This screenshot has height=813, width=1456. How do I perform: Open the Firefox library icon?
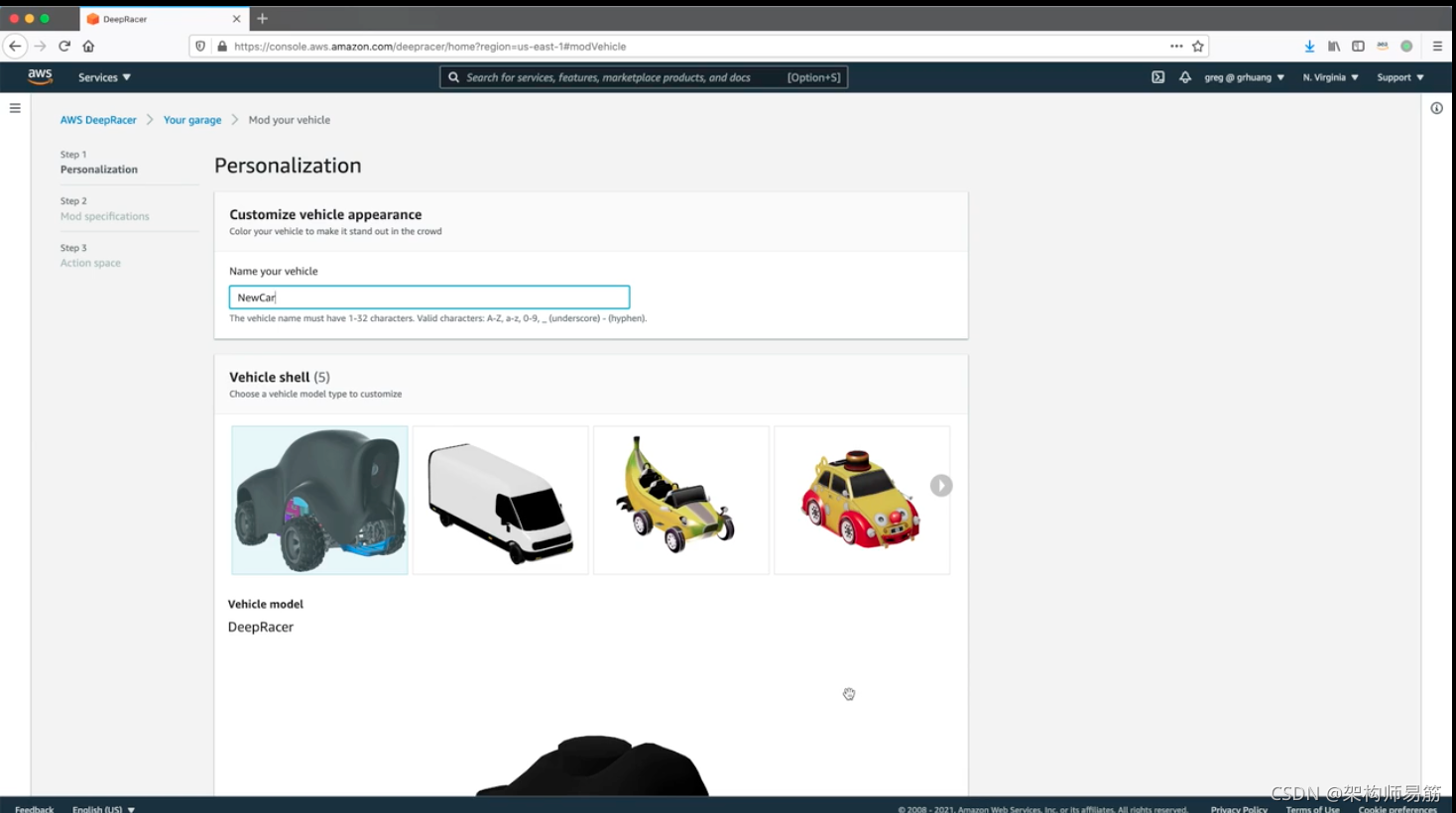1334,46
